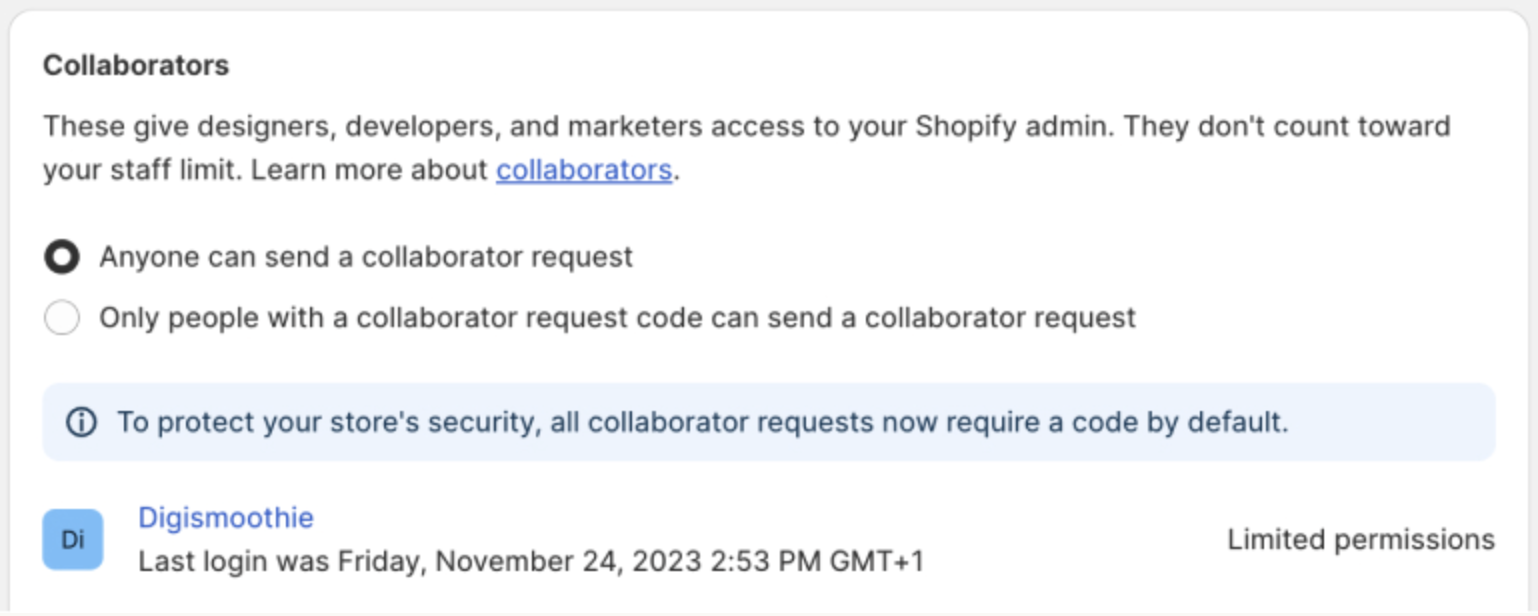Click the Learn more about text
Image resolution: width=1538 pixels, height=616 pixels.
tap(368, 170)
